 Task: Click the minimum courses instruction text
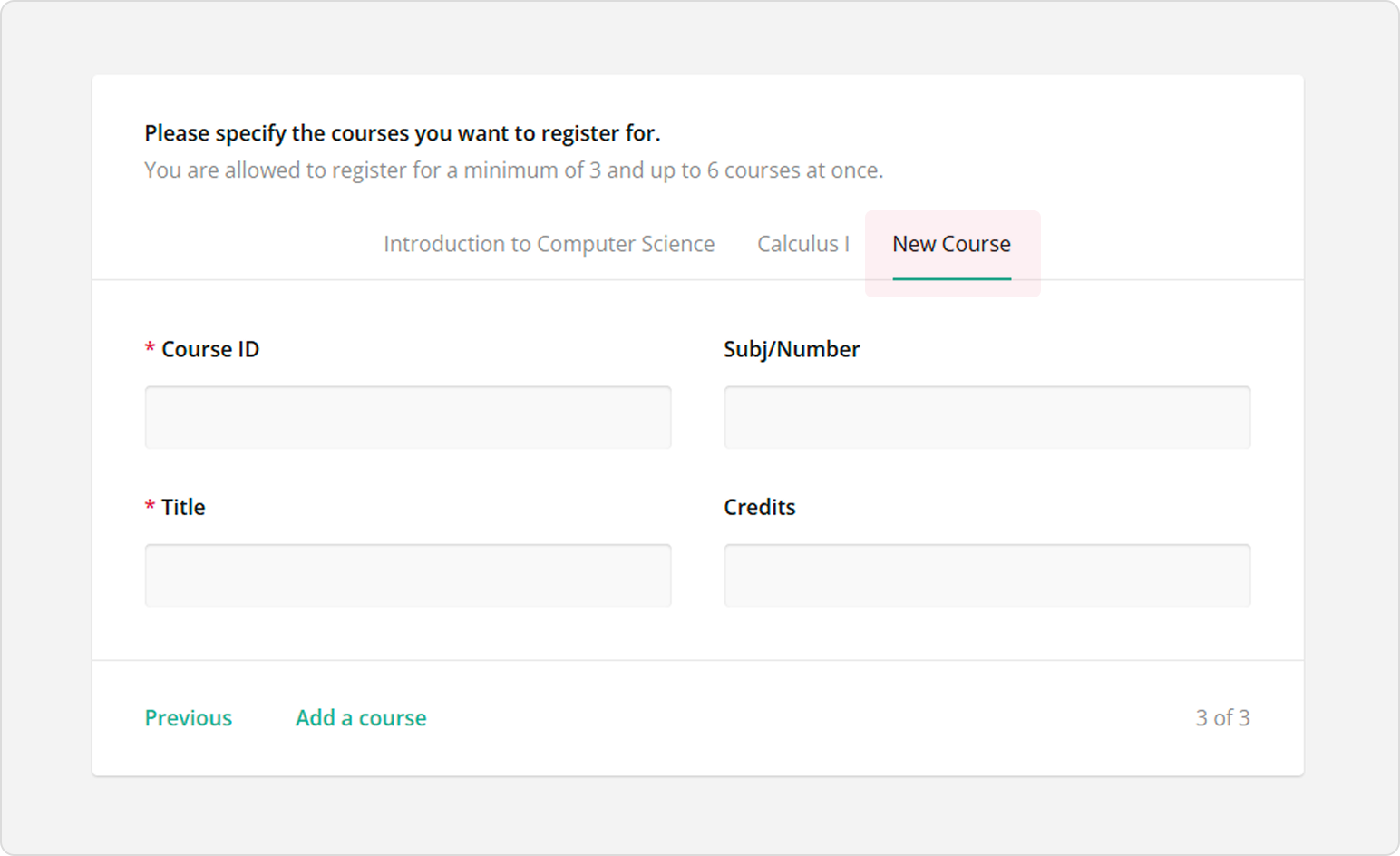[514, 170]
